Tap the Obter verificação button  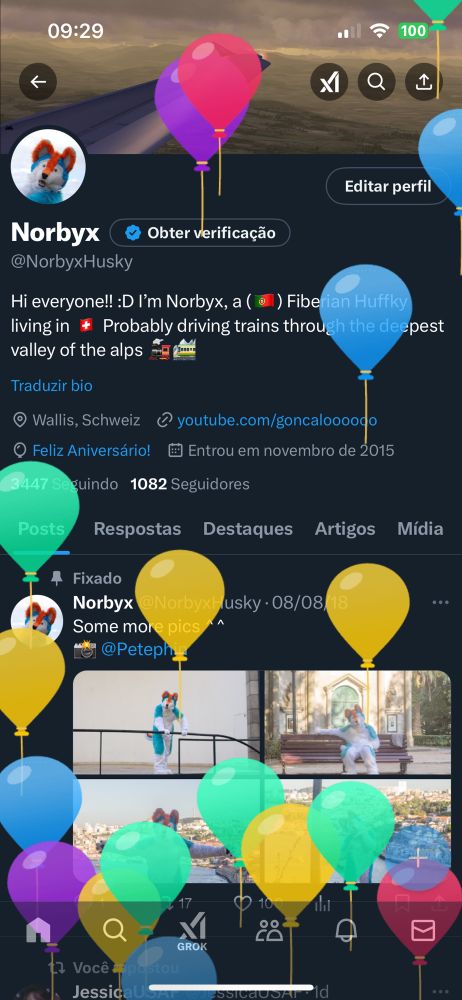coord(200,233)
